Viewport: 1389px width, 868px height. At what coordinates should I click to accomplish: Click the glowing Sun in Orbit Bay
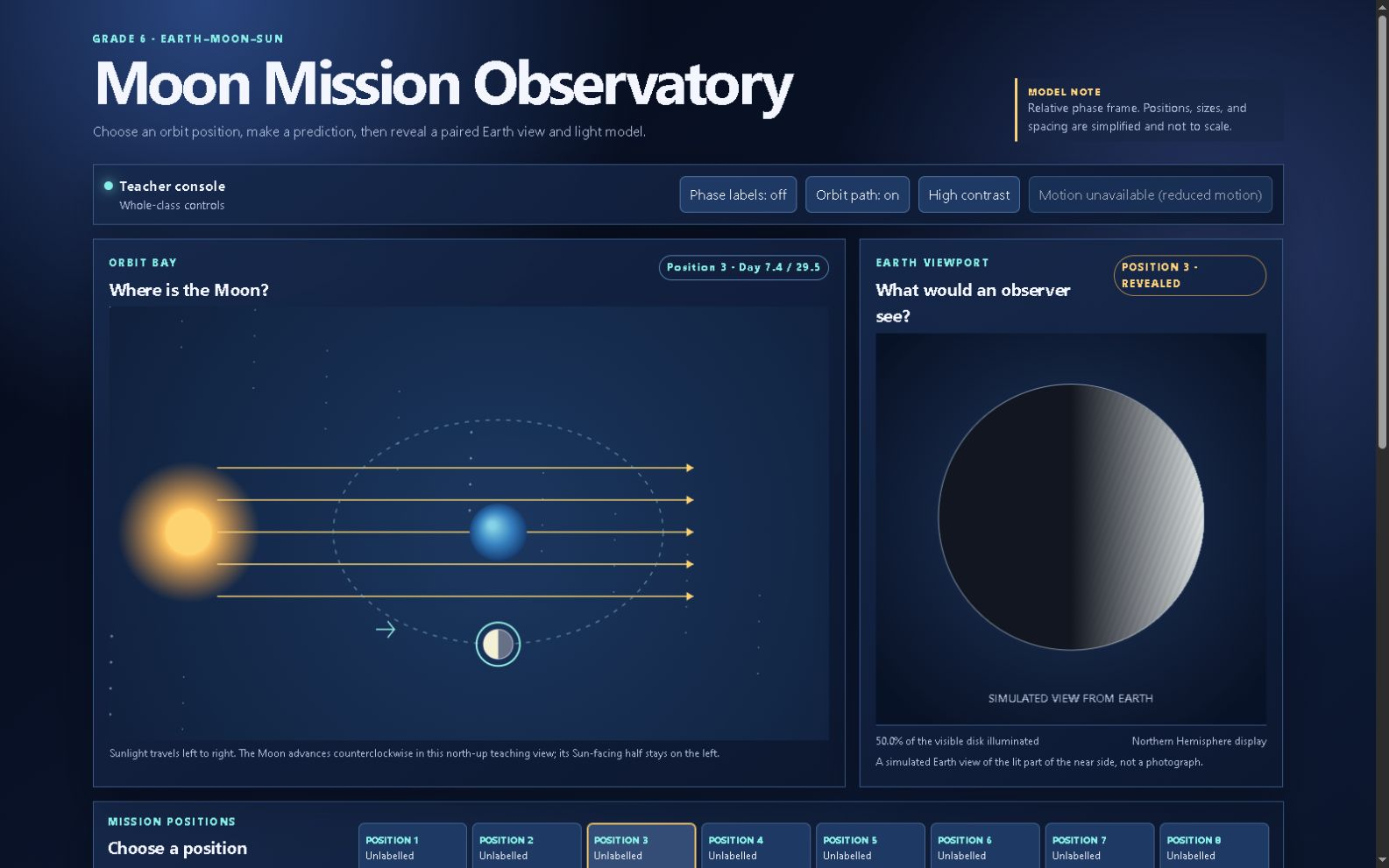[188, 532]
